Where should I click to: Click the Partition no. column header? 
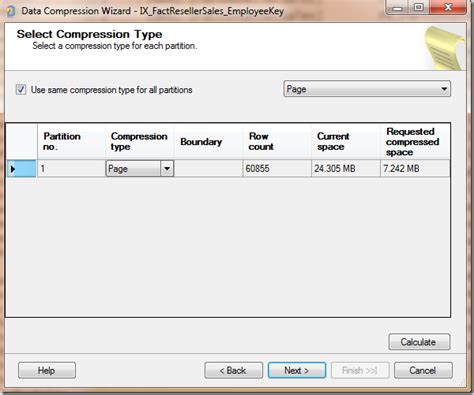(x=71, y=141)
